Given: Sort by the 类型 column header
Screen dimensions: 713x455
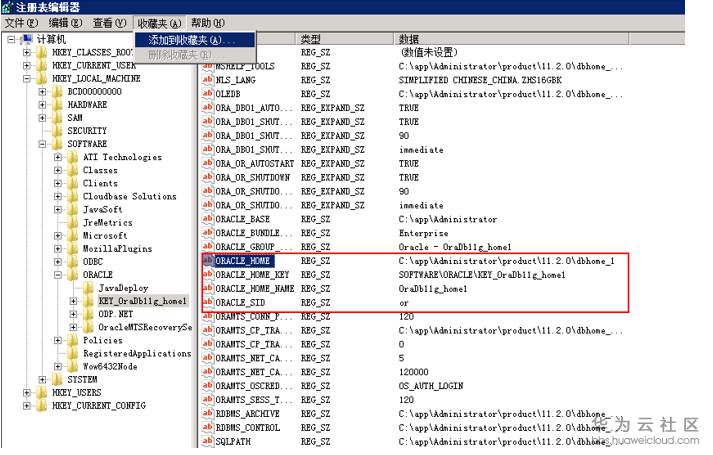Looking at the screenshot, I should click(x=346, y=39).
